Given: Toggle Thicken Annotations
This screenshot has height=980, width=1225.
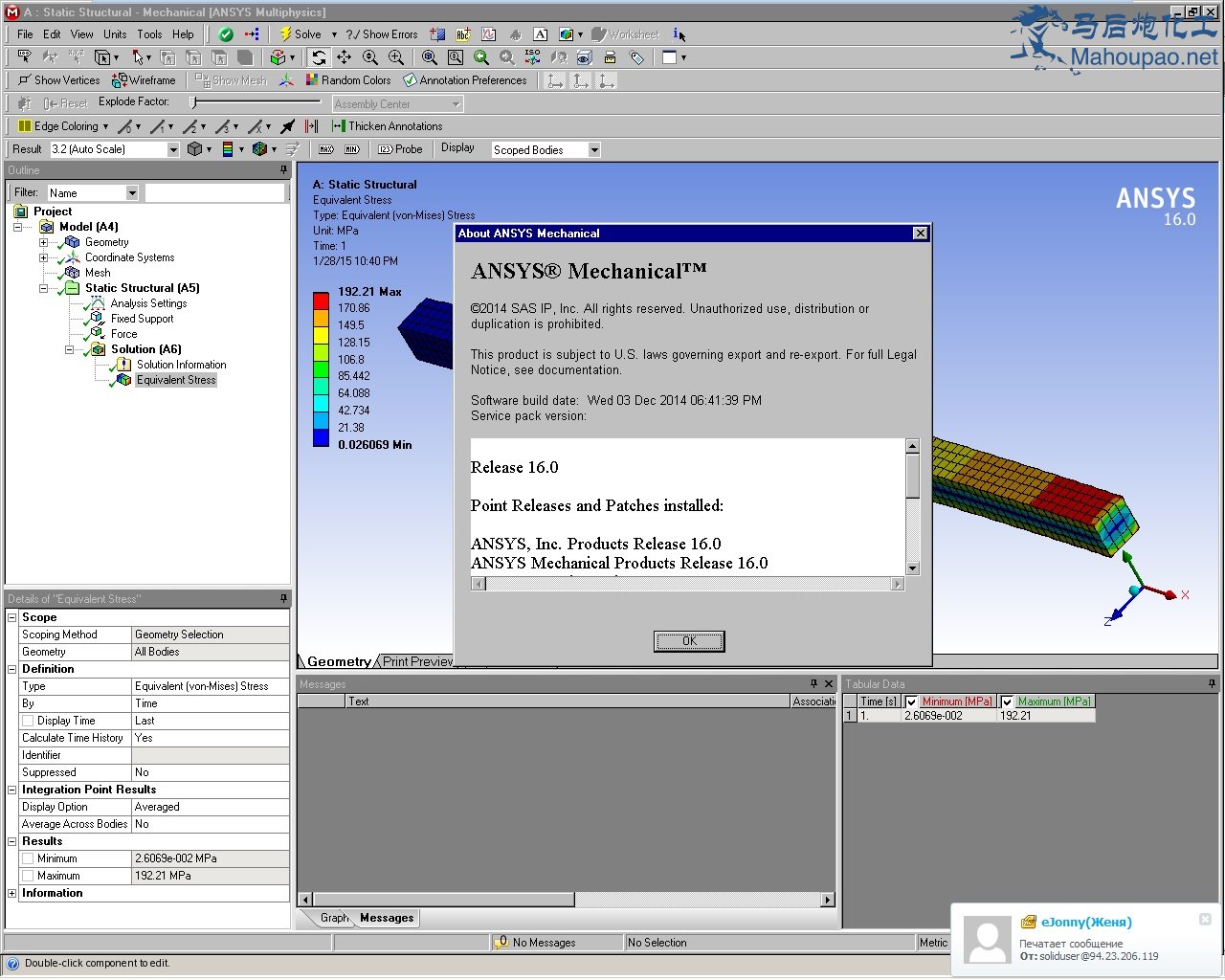Looking at the screenshot, I should pyautogui.click(x=387, y=126).
